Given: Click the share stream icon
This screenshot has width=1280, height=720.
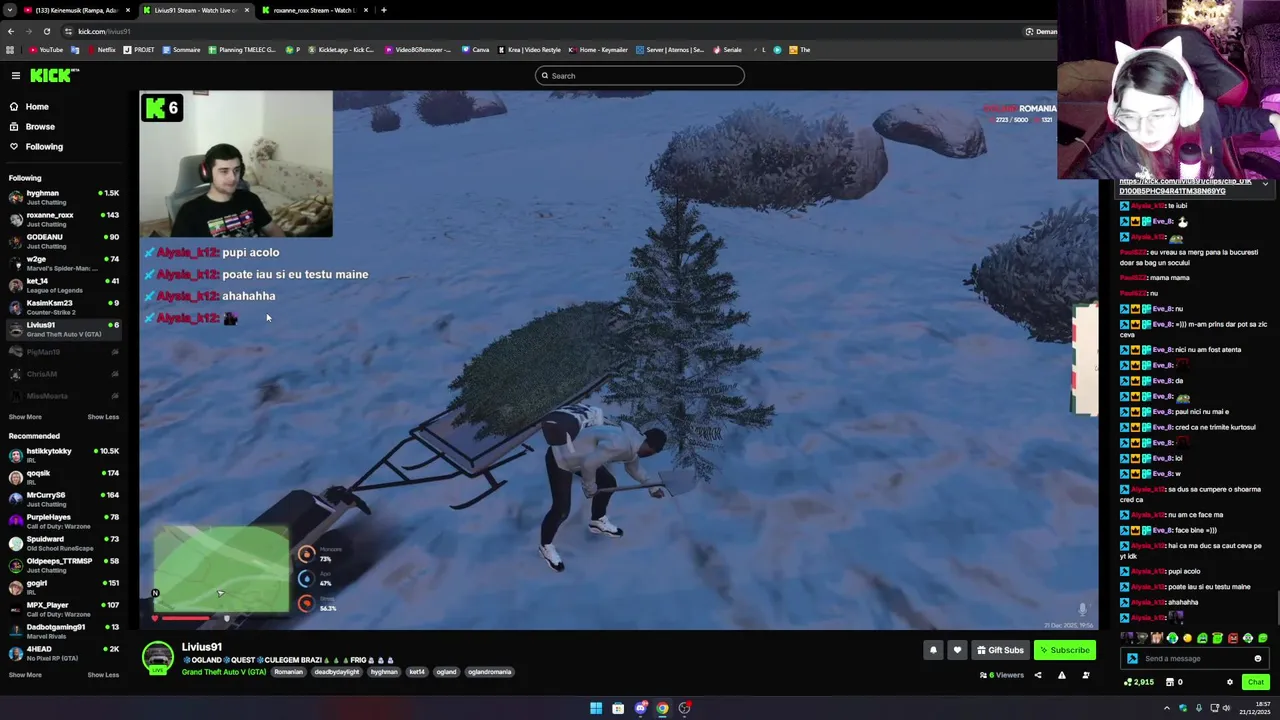Looking at the screenshot, I should (x=1037, y=676).
